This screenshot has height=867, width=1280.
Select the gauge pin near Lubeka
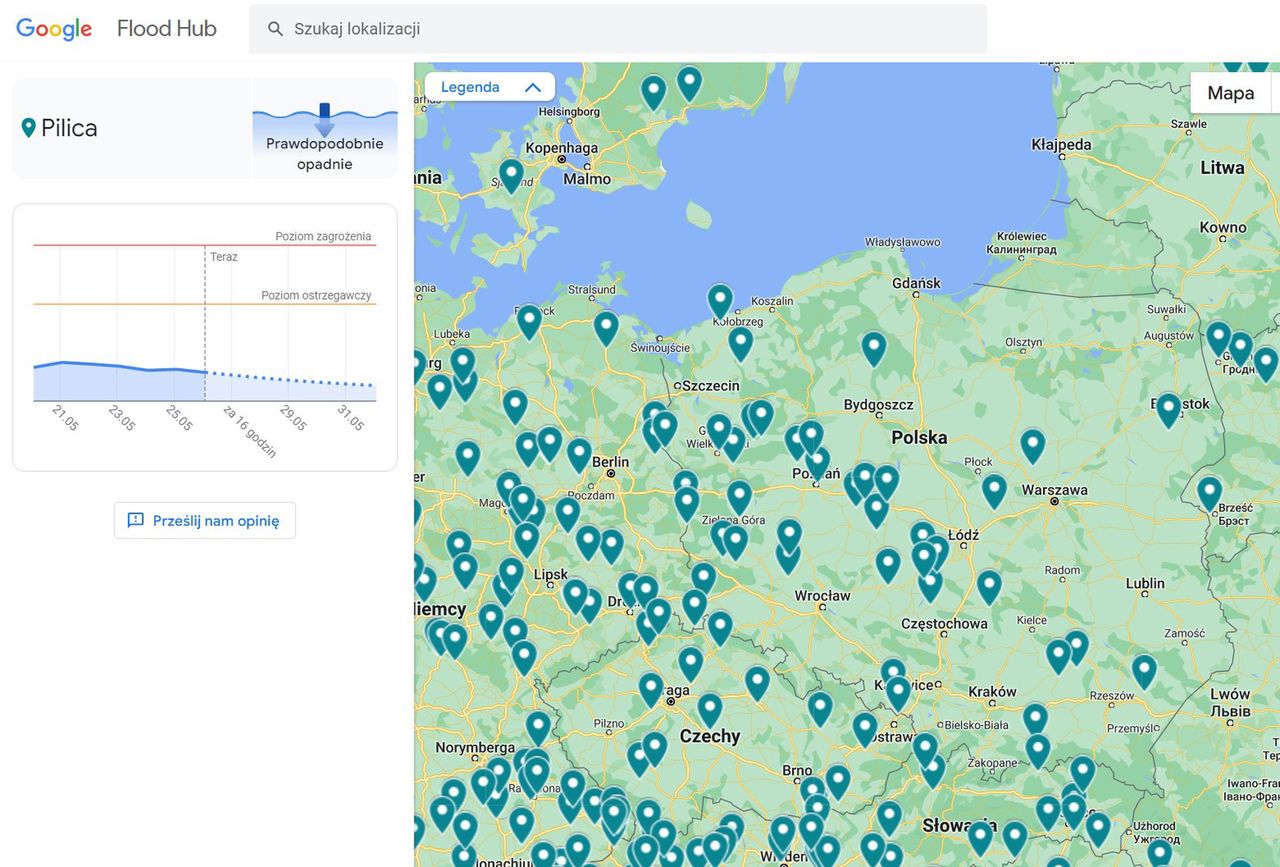(x=462, y=363)
